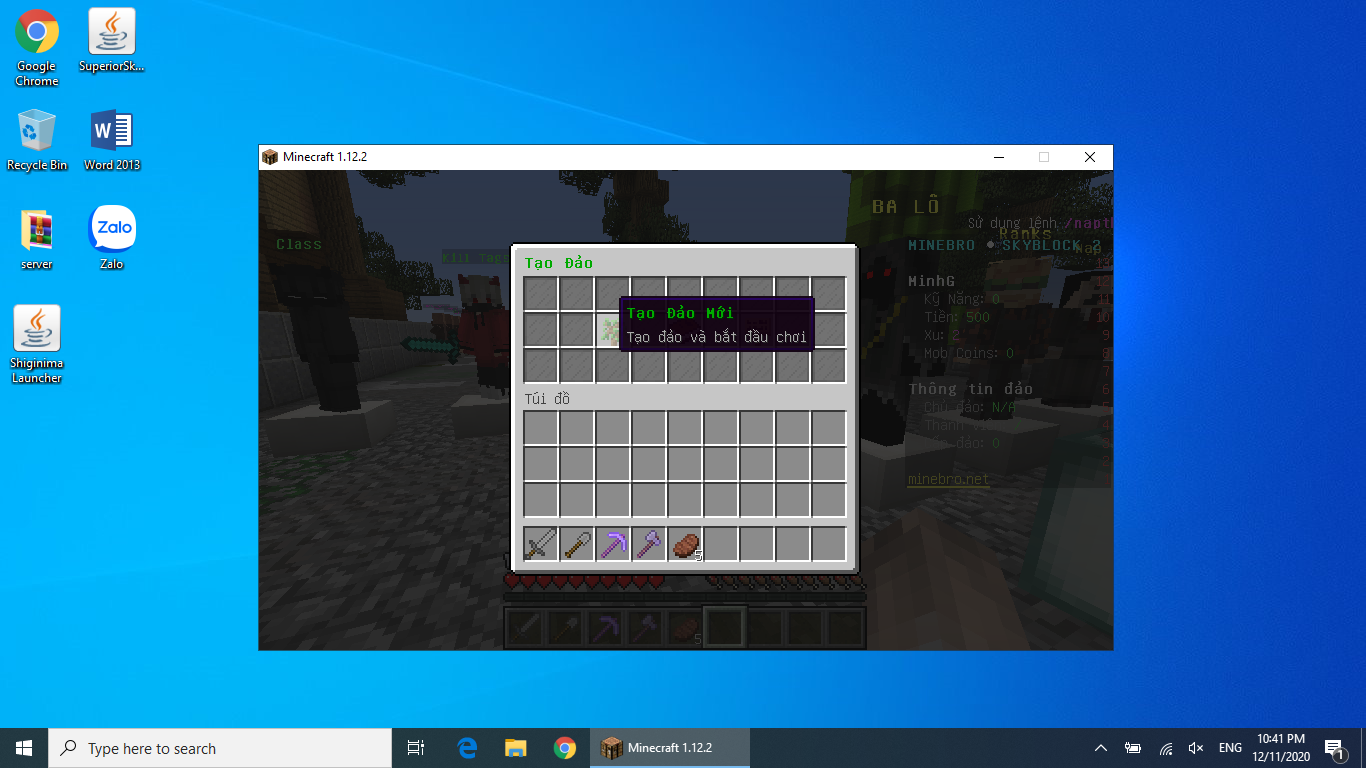
Task: Click the minebro.net scoreboard address
Action: tap(949, 479)
